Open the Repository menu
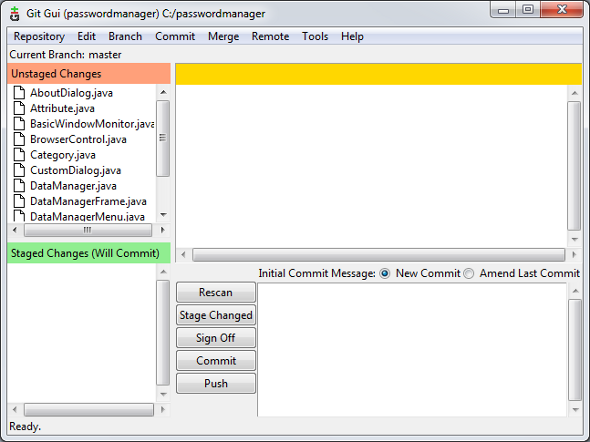Image resolution: width=590 pixels, height=442 pixels. 39,36
